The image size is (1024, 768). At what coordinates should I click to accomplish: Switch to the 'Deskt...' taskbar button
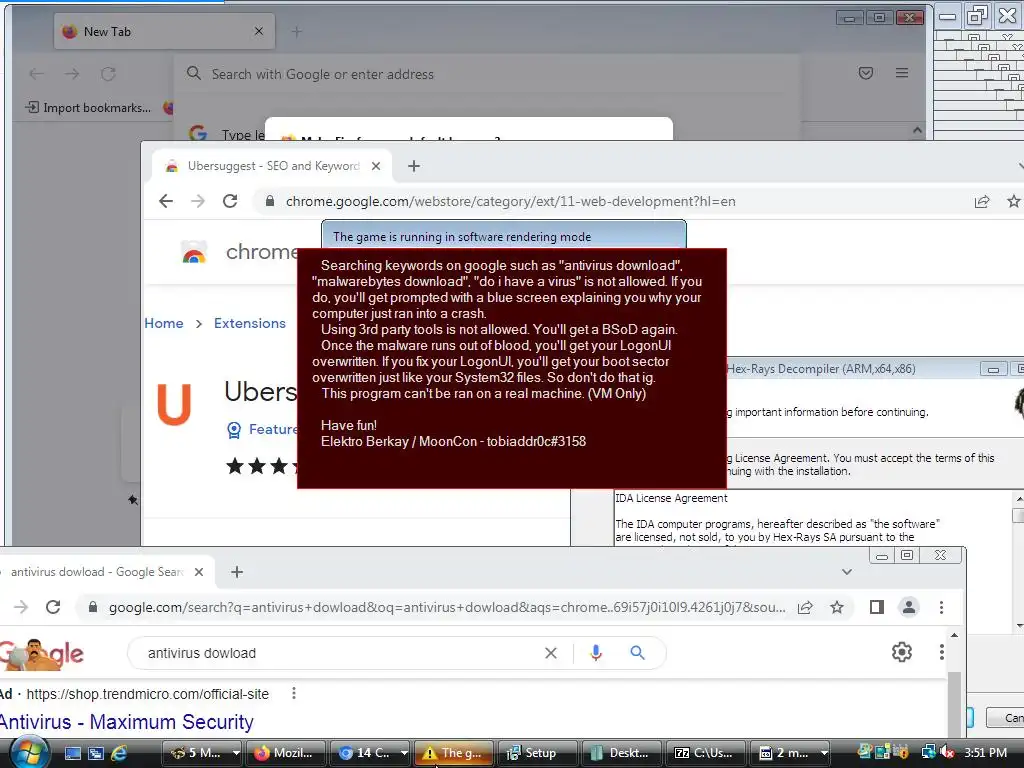[622, 753]
